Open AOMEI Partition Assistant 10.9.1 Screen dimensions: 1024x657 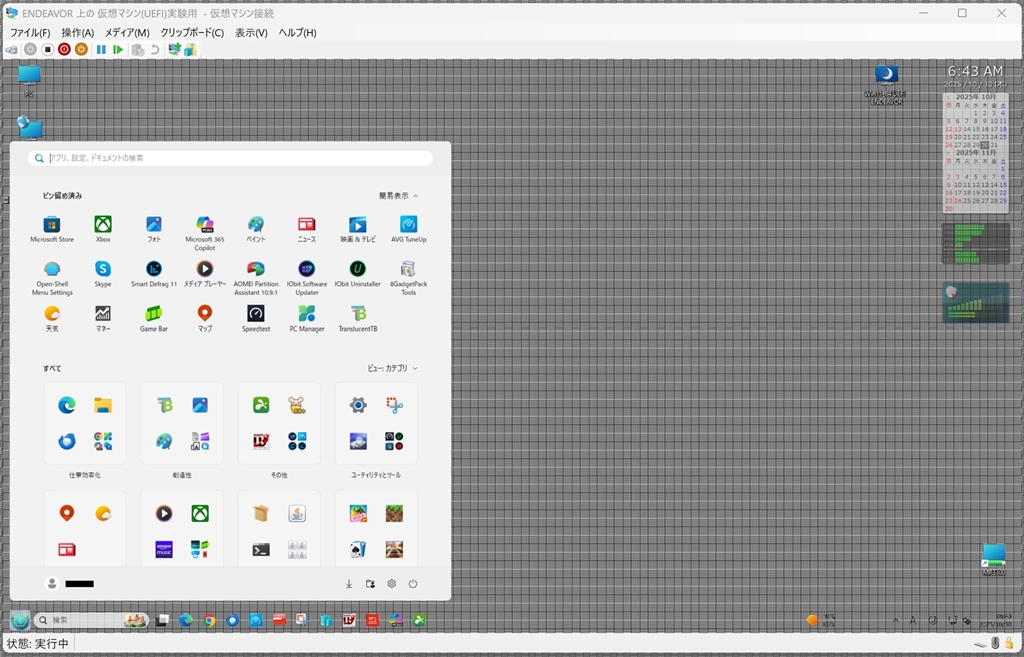click(x=256, y=278)
